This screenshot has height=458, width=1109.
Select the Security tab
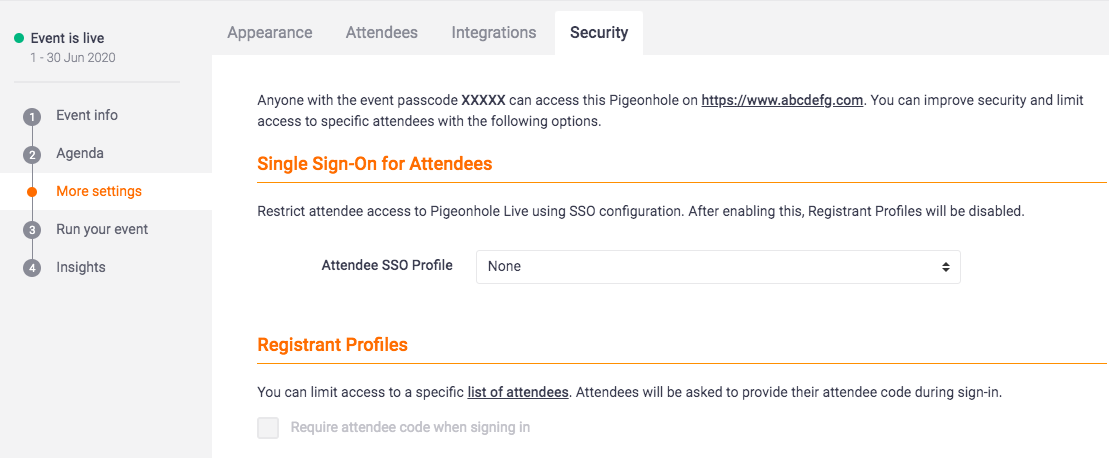599,32
